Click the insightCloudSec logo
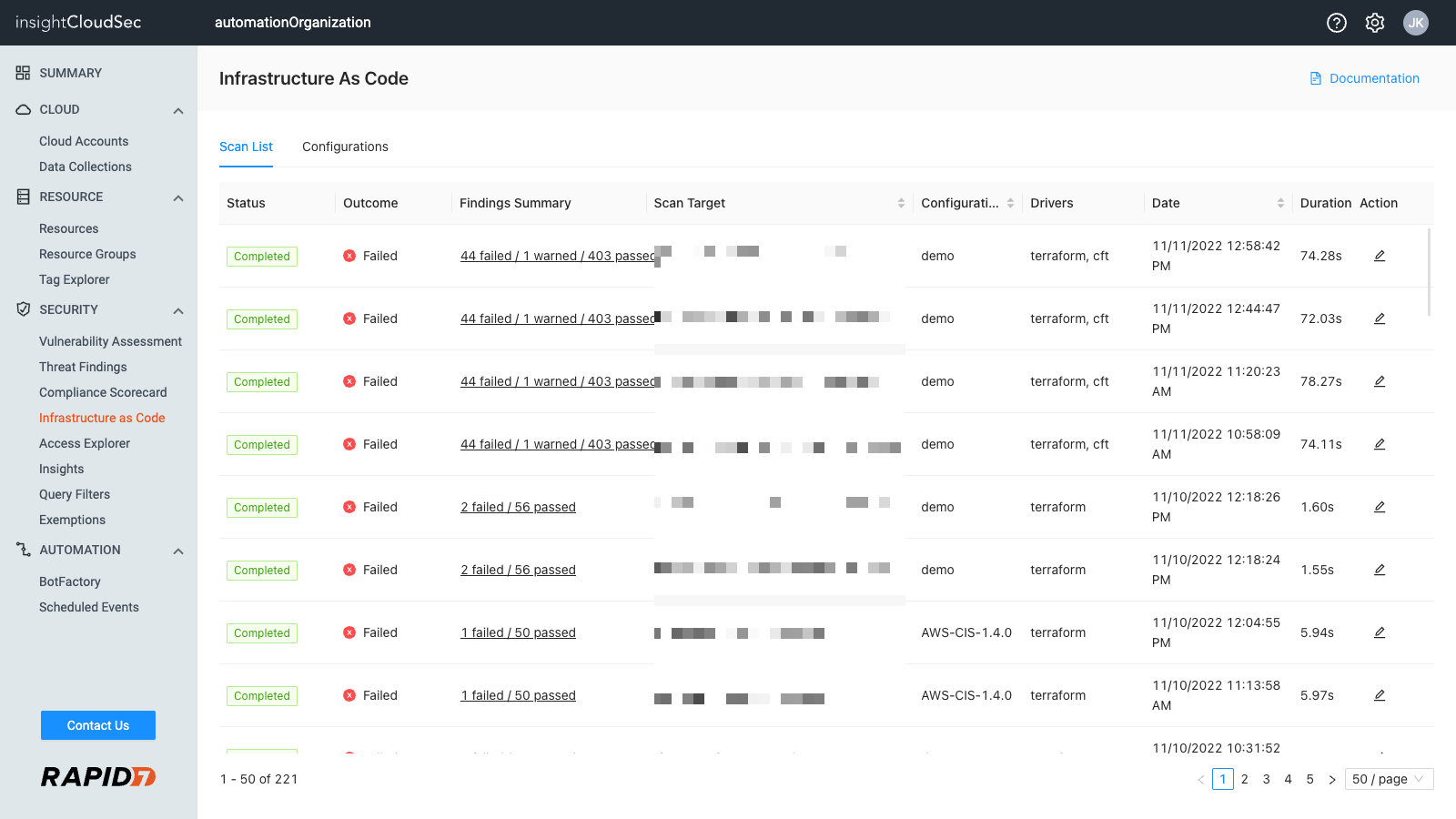 click(x=78, y=23)
